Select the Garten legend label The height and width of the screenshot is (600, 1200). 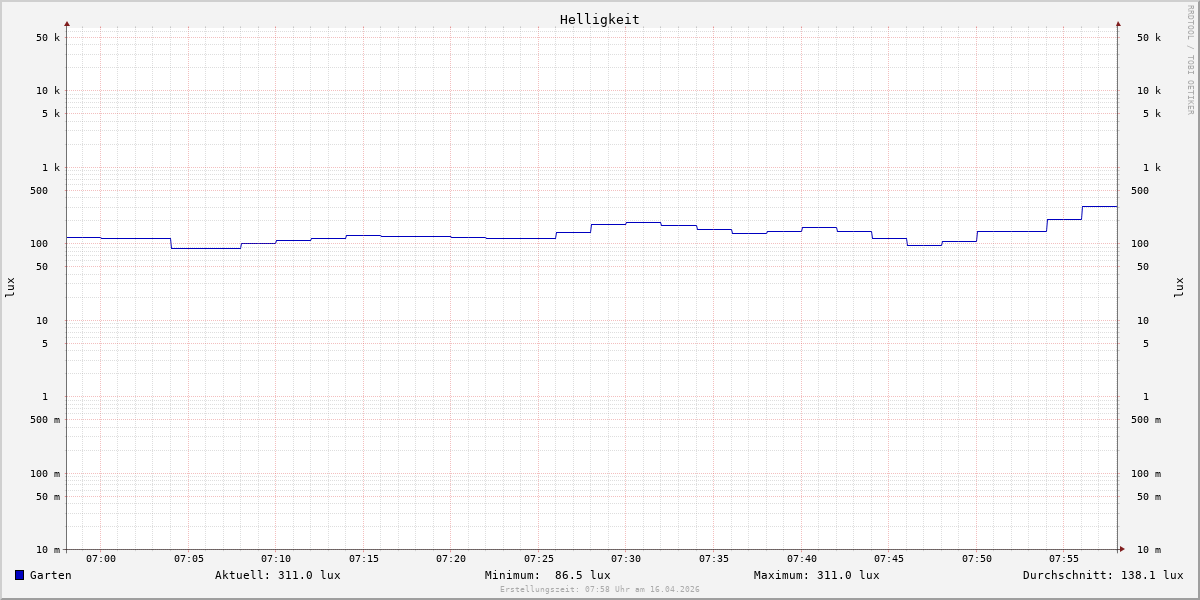tap(50, 575)
